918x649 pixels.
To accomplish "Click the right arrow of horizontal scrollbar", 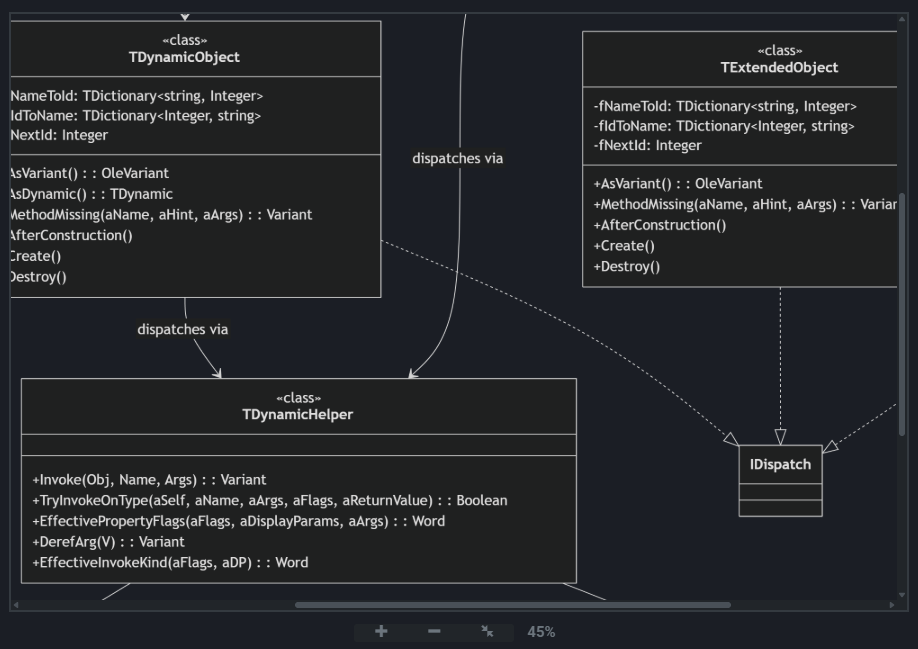I will point(892,605).
